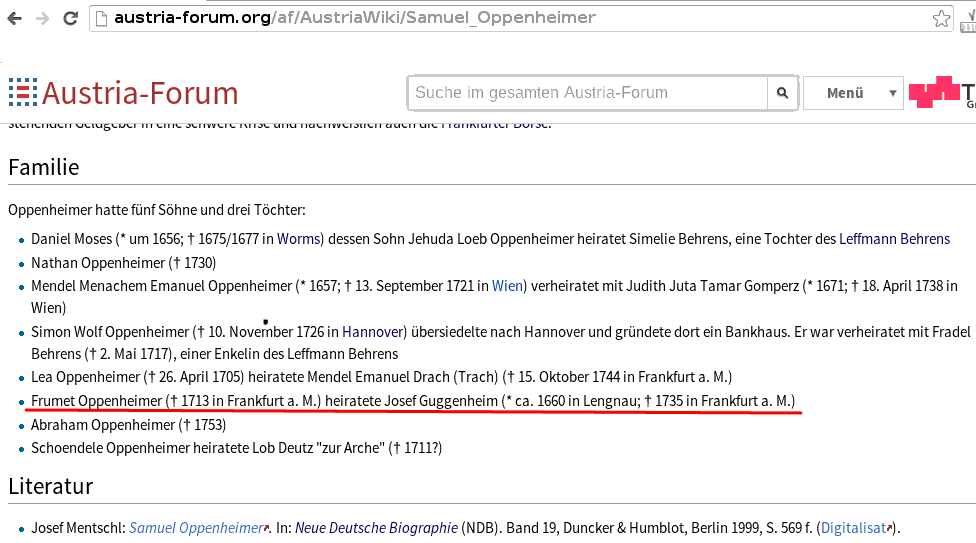976x543 pixels.
Task: Open the Menü dropdown
Action: click(x=853, y=93)
